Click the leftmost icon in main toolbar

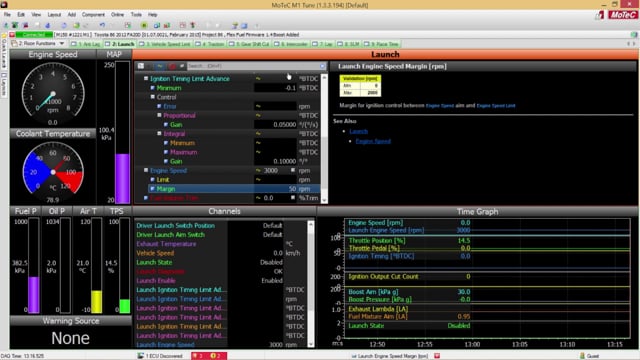pos(6,25)
